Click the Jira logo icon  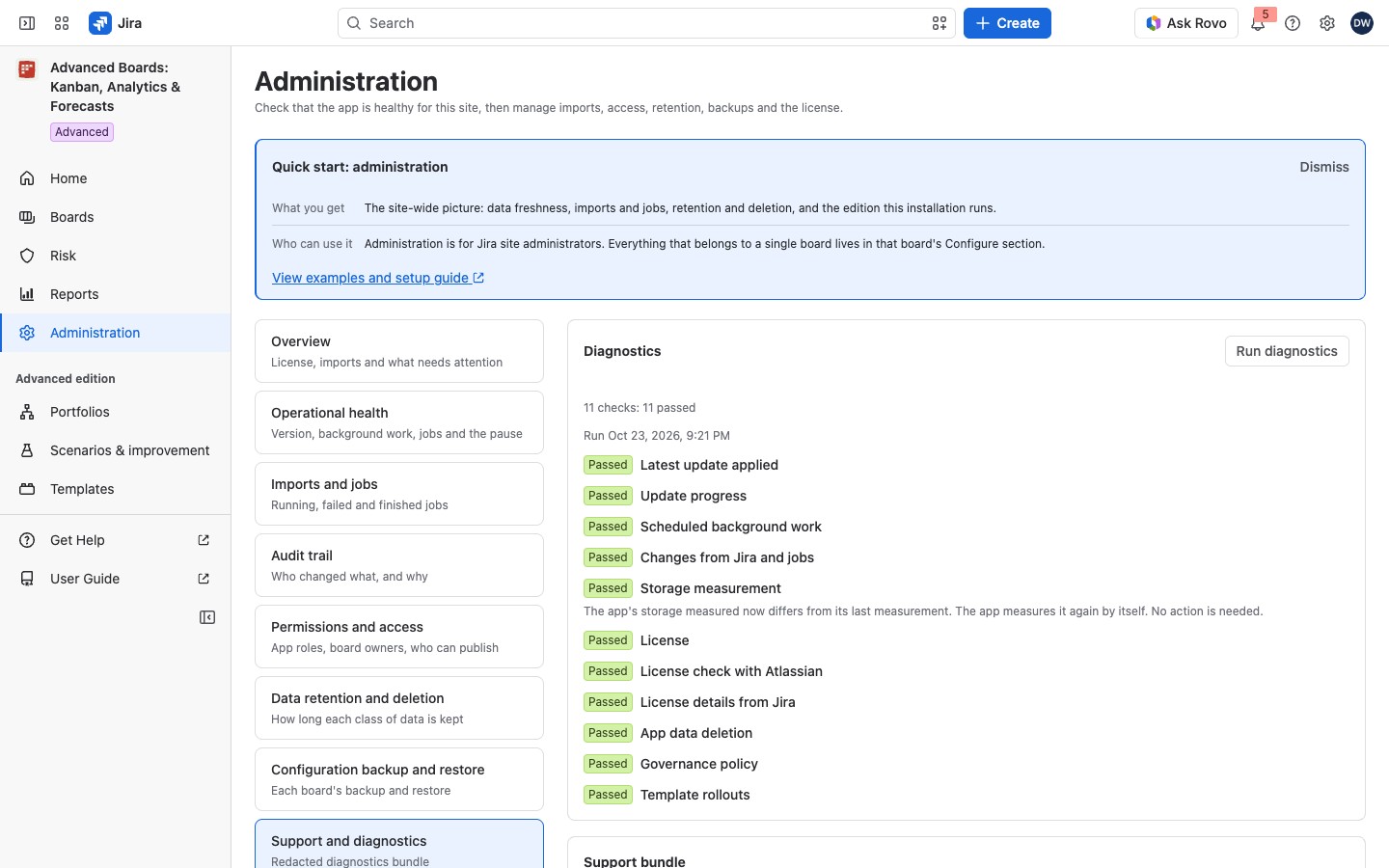pyautogui.click(x=100, y=23)
